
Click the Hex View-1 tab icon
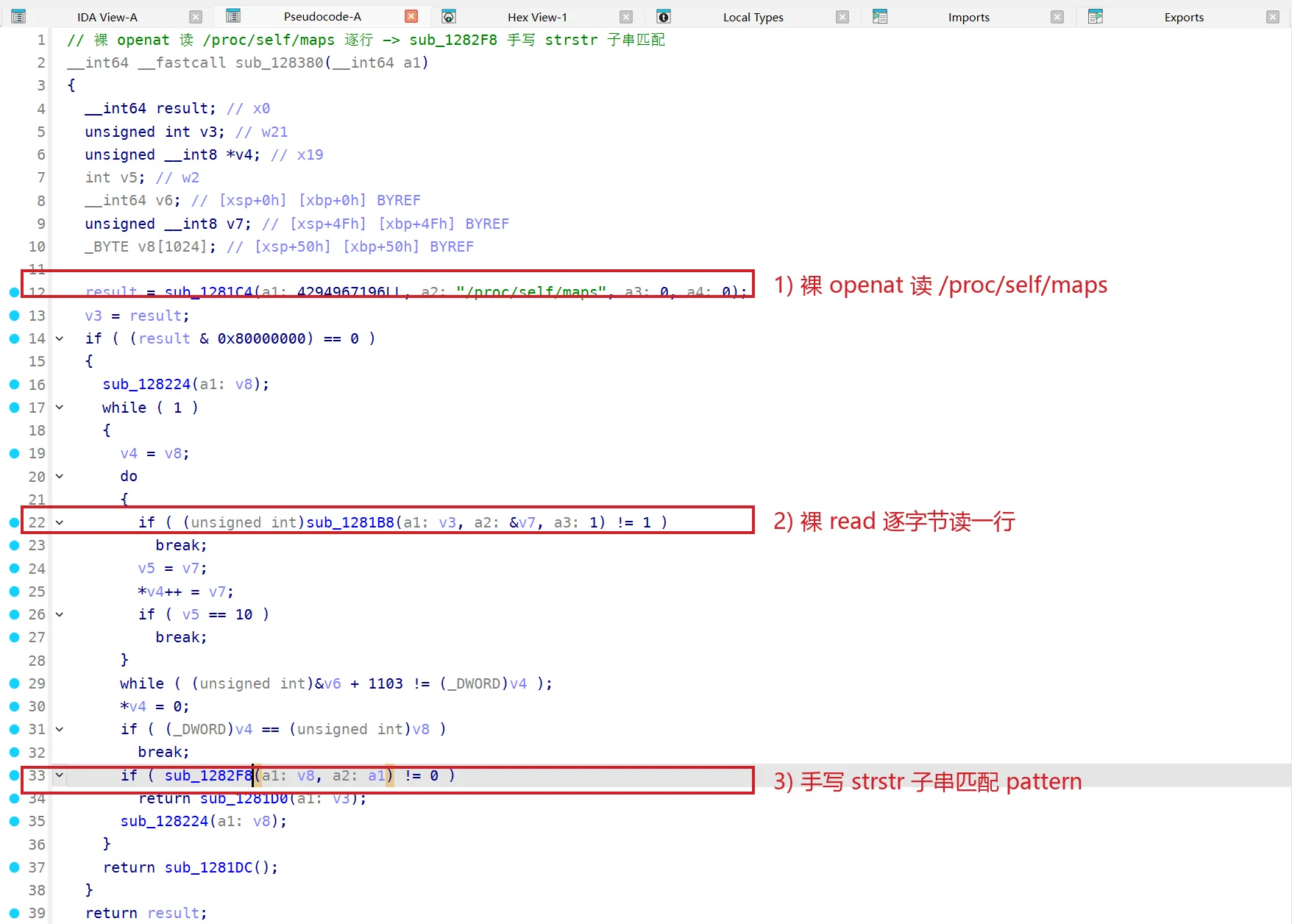(449, 16)
